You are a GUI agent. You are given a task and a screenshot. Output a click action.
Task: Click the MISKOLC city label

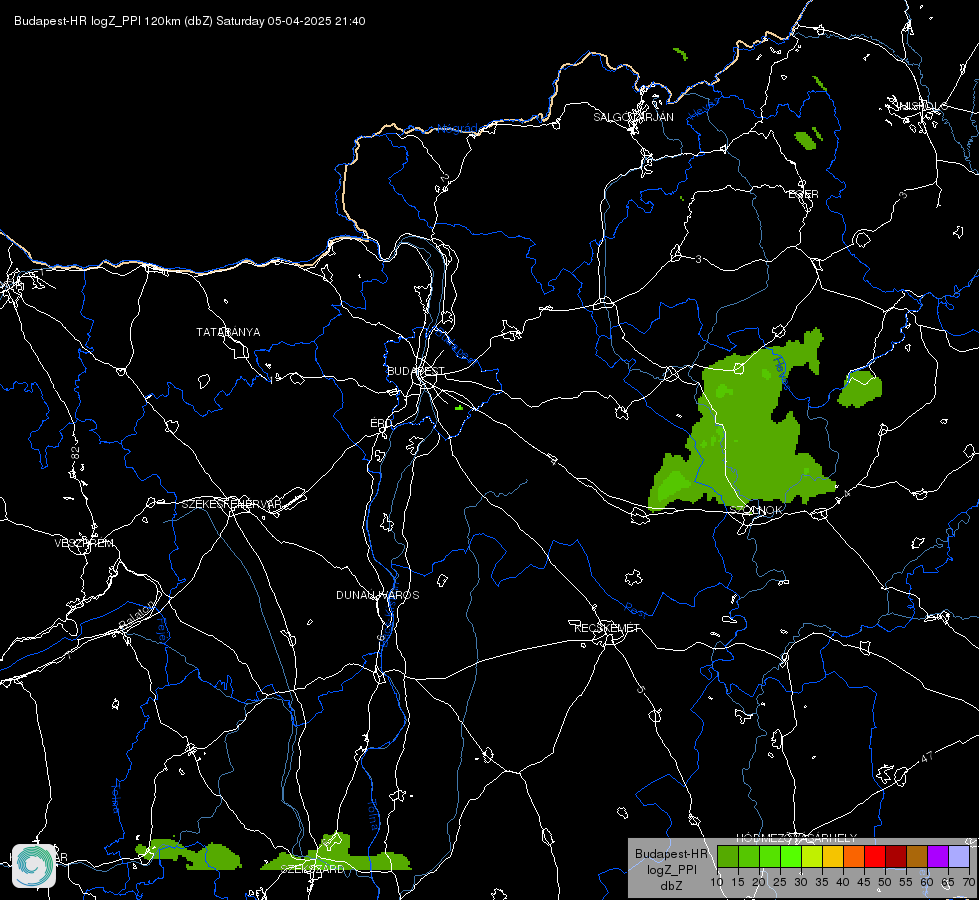pyautogui.click(x=920, y=106)
